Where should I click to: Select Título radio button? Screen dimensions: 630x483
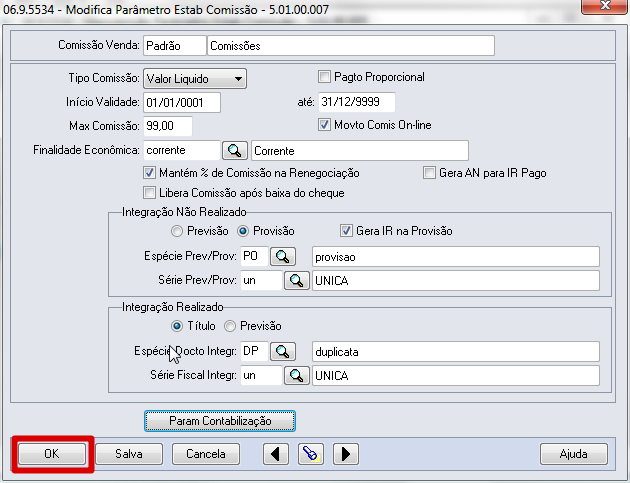176,326
